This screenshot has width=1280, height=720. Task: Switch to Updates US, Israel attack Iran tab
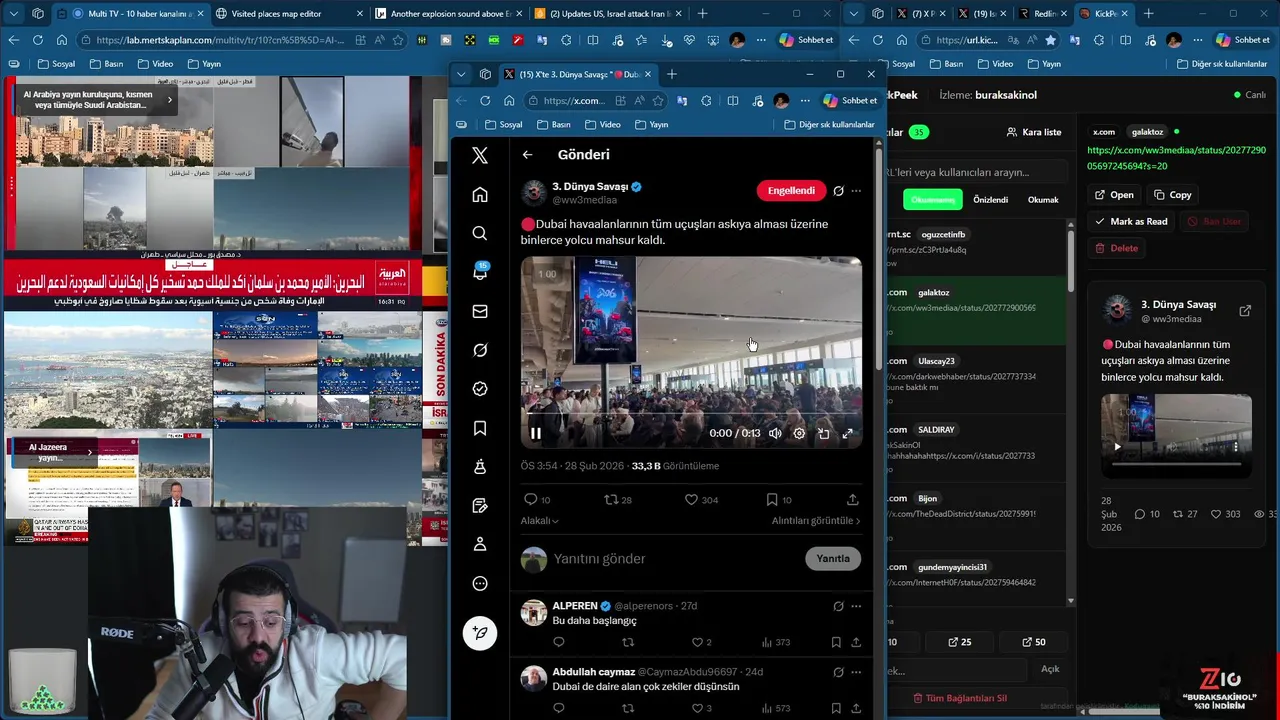pos(608,14)
